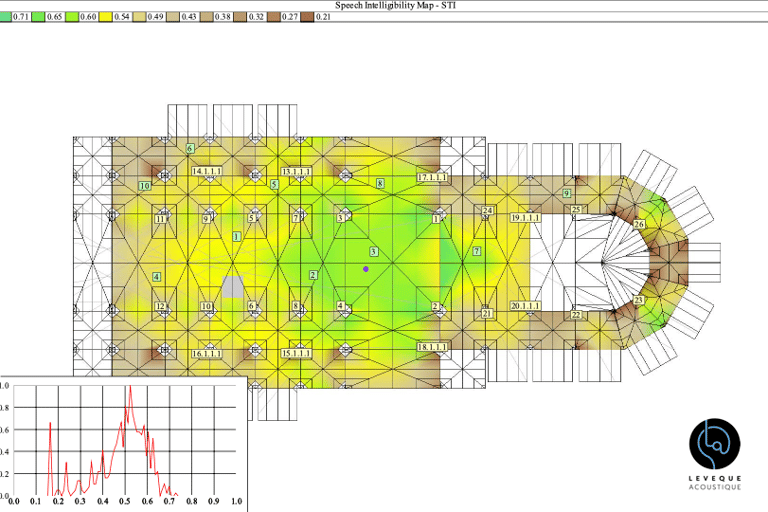The height and width of the screenshot is (512, 768).
Task: Click source label 18.1.1.1
Action: pos(432,347)
